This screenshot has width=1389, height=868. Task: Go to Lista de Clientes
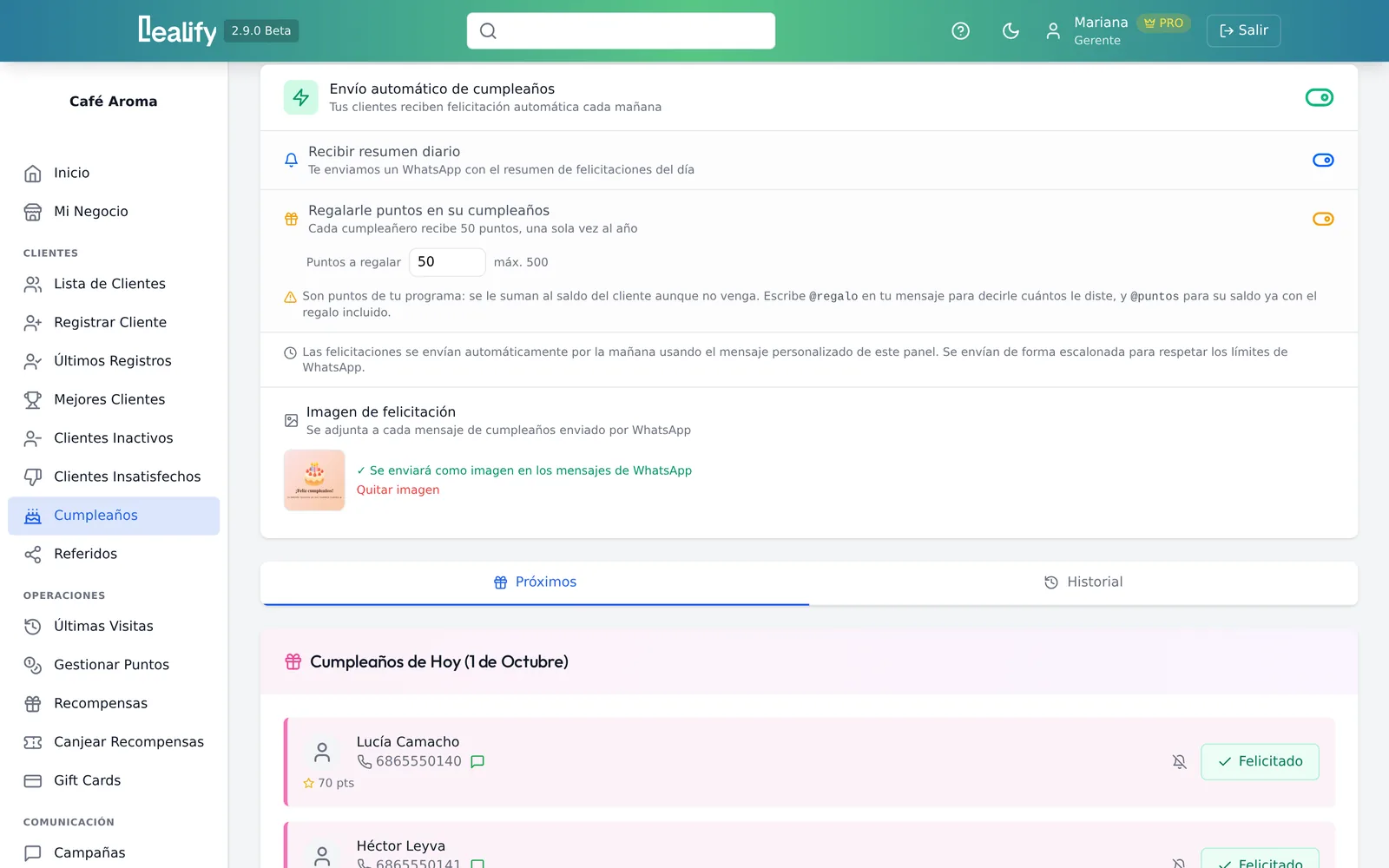click(114, 284)
